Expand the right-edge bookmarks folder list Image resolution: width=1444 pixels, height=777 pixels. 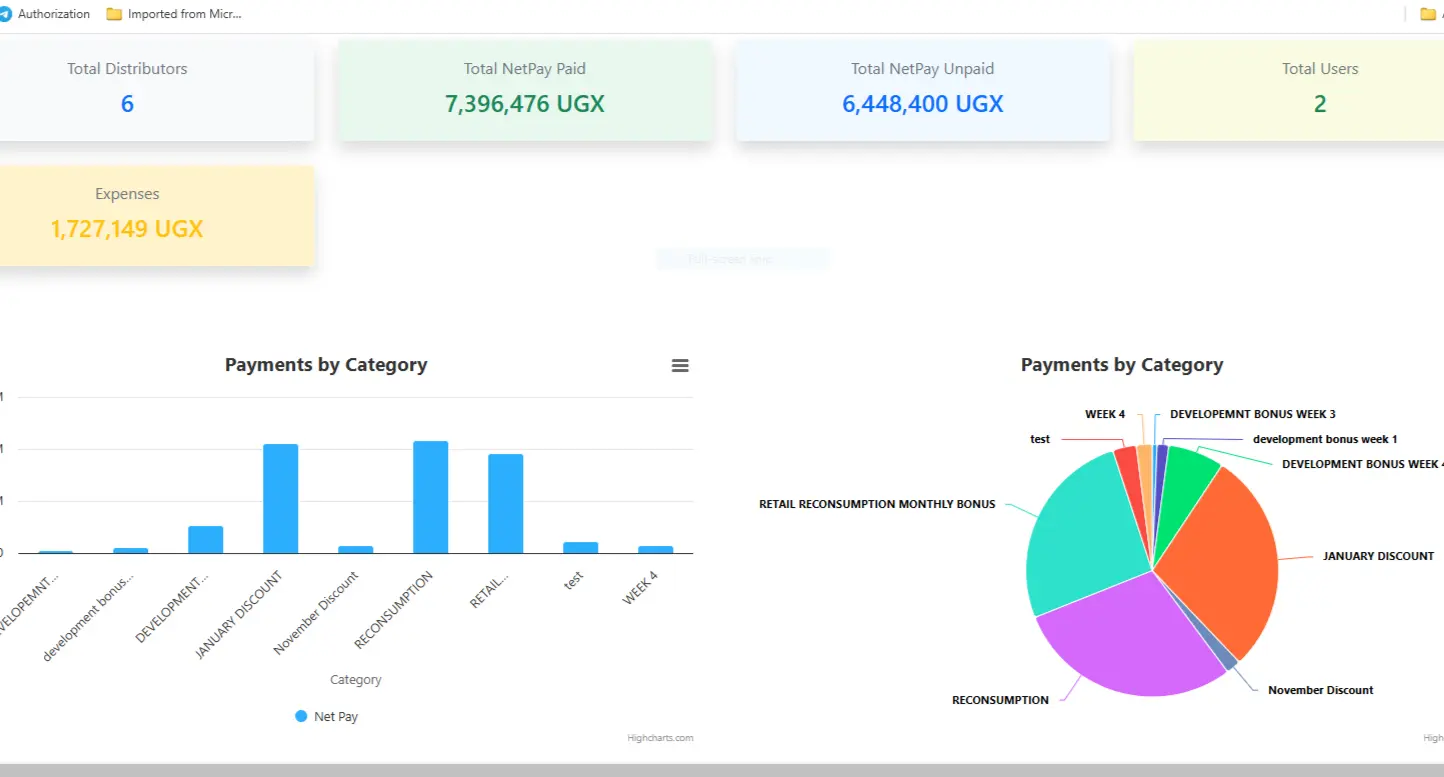(1430, 13)
